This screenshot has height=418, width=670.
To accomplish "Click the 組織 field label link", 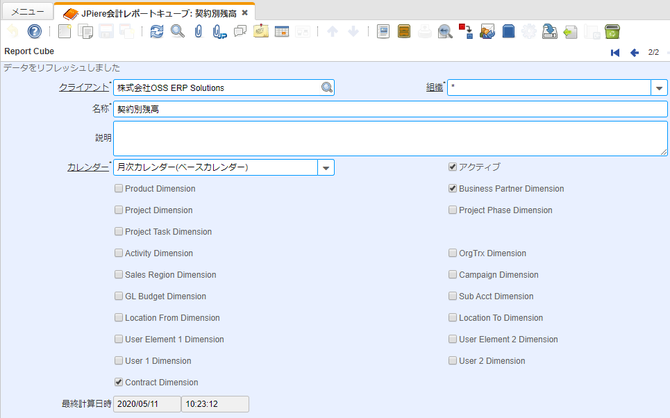I will tap(434, 88).
